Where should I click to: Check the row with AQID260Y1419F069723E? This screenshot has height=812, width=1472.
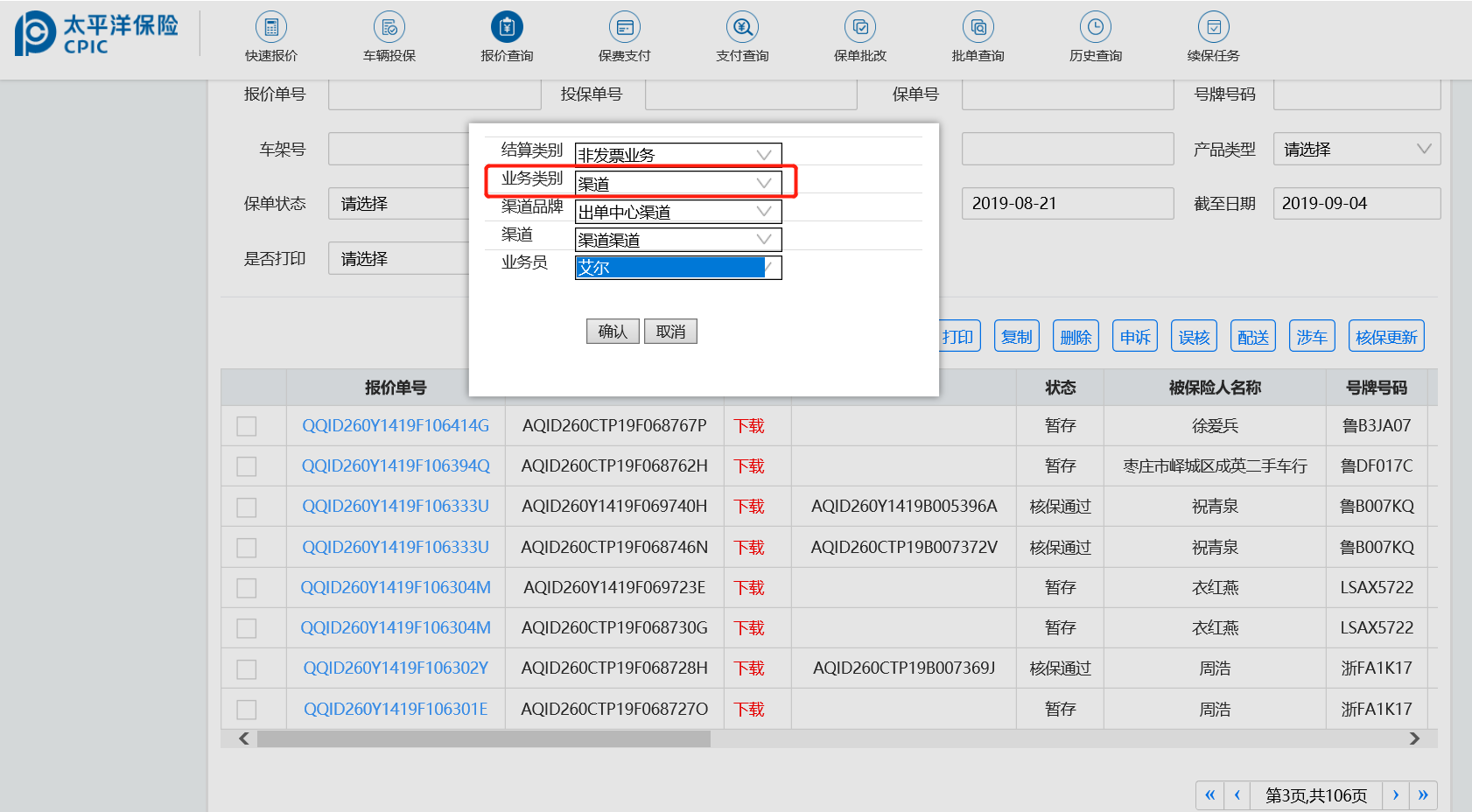pos(247,588)
